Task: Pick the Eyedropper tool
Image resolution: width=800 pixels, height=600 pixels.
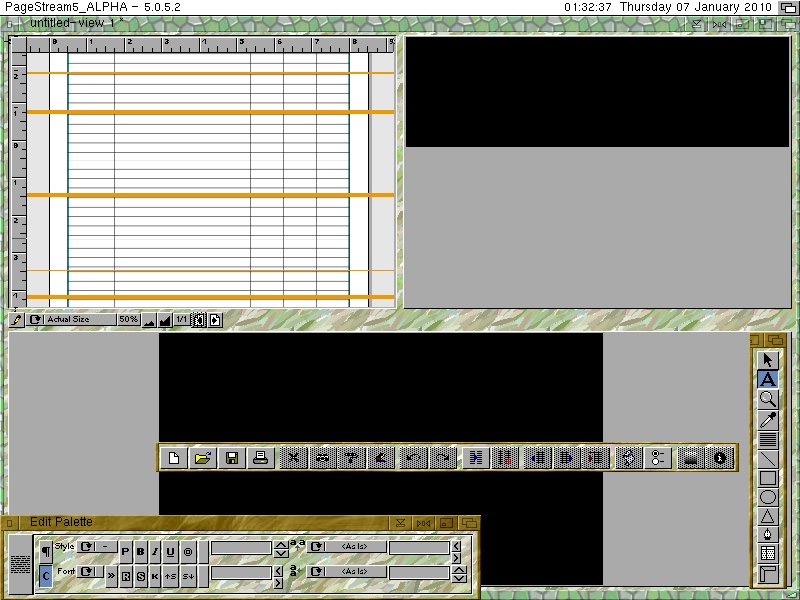Action: tap(767, 419)
